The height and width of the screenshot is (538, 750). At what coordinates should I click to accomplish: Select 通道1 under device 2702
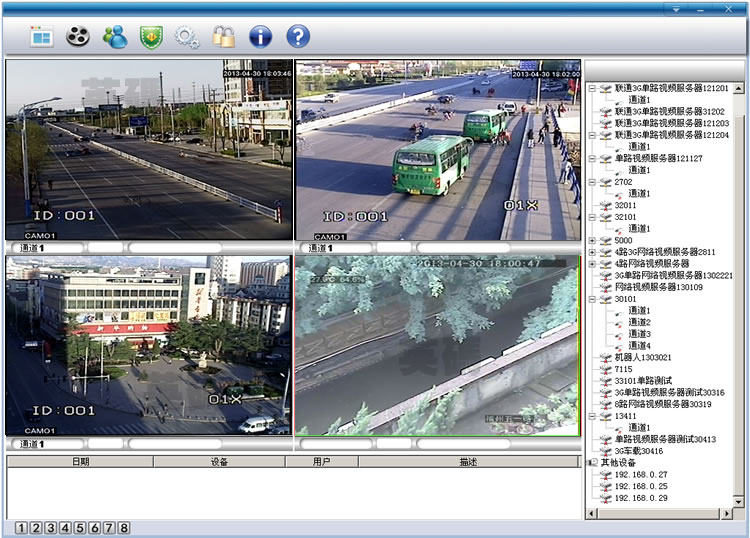[639, 194]
